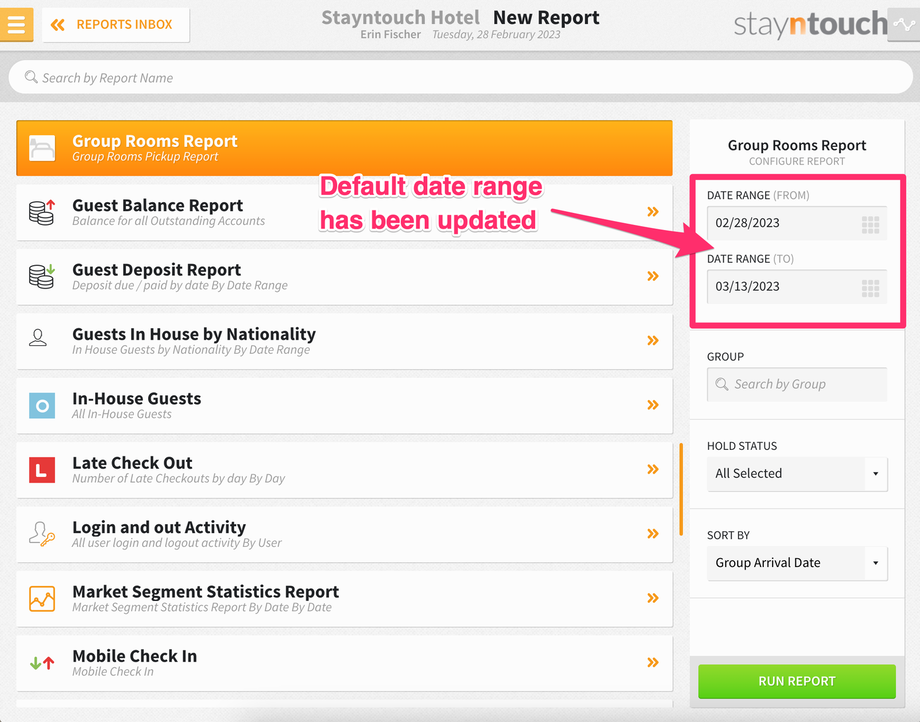
Task: Focus the Search by Group field
Action: pyautogui.click(x=797, y=384)
